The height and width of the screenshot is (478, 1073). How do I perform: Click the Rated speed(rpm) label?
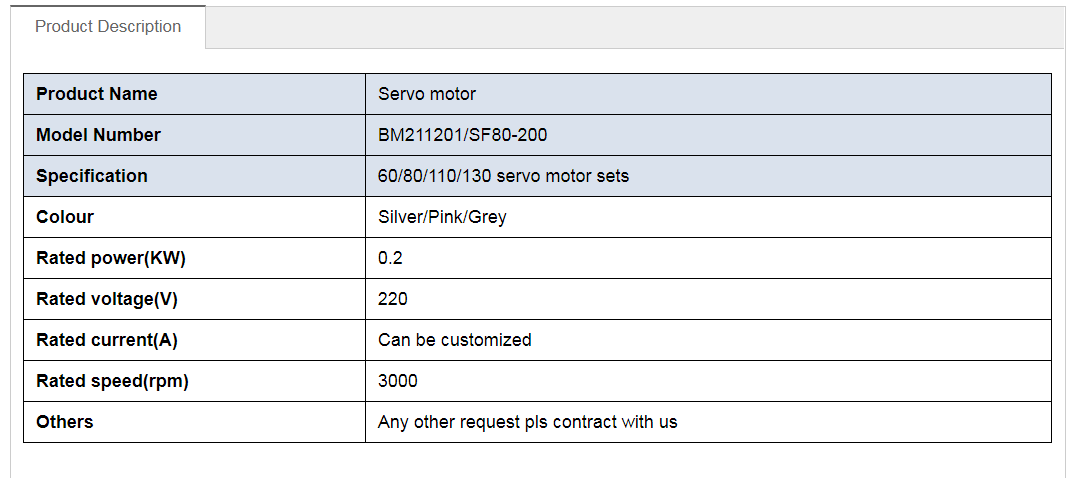coord(112,381)
